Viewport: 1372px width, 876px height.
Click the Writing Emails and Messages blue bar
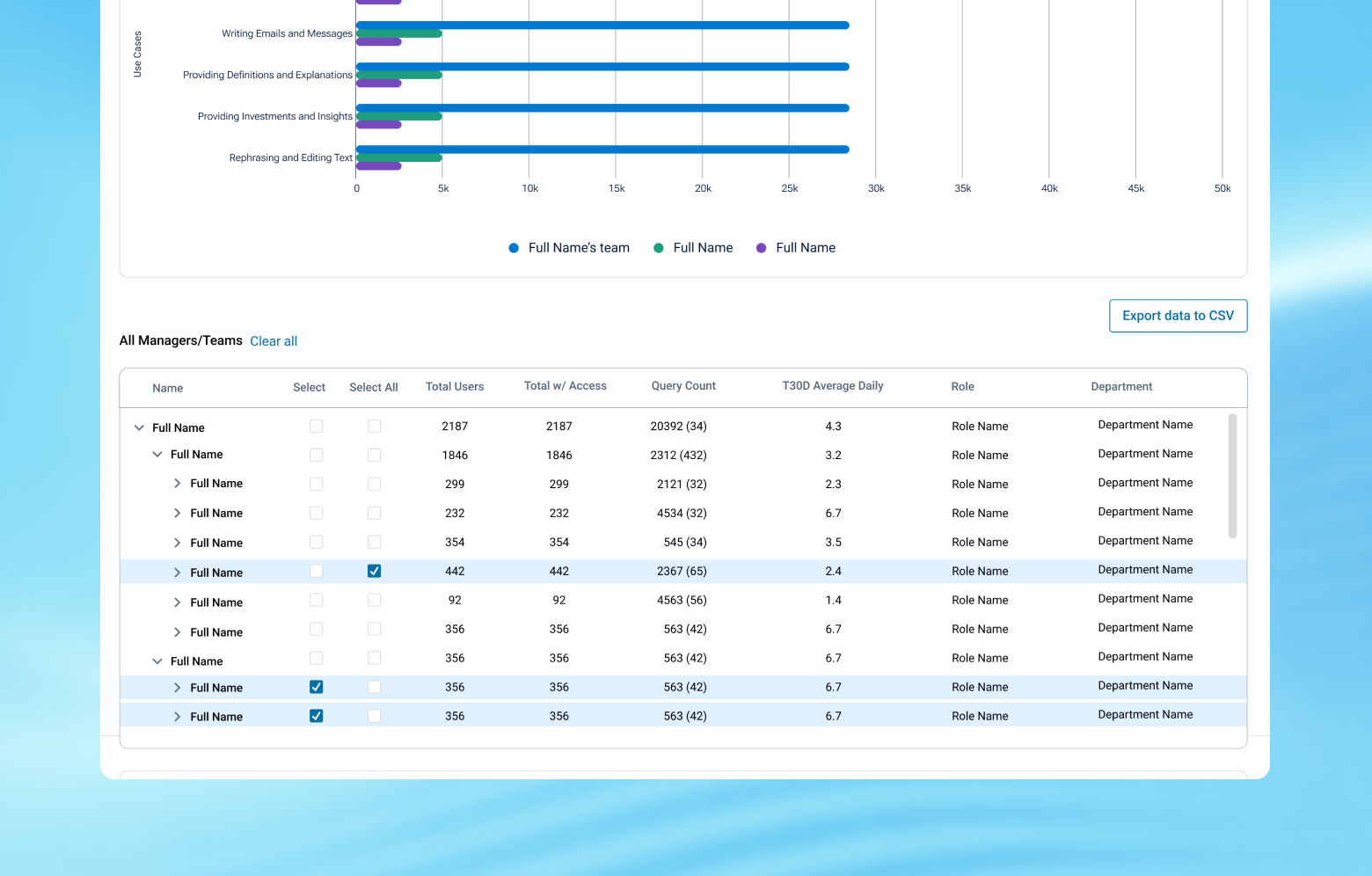[602, 26]
